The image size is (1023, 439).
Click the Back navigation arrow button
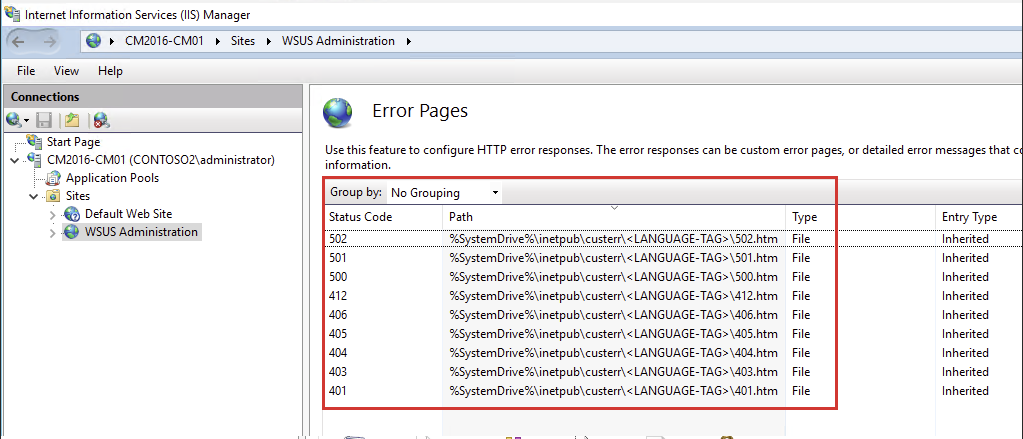pos(18,41)
